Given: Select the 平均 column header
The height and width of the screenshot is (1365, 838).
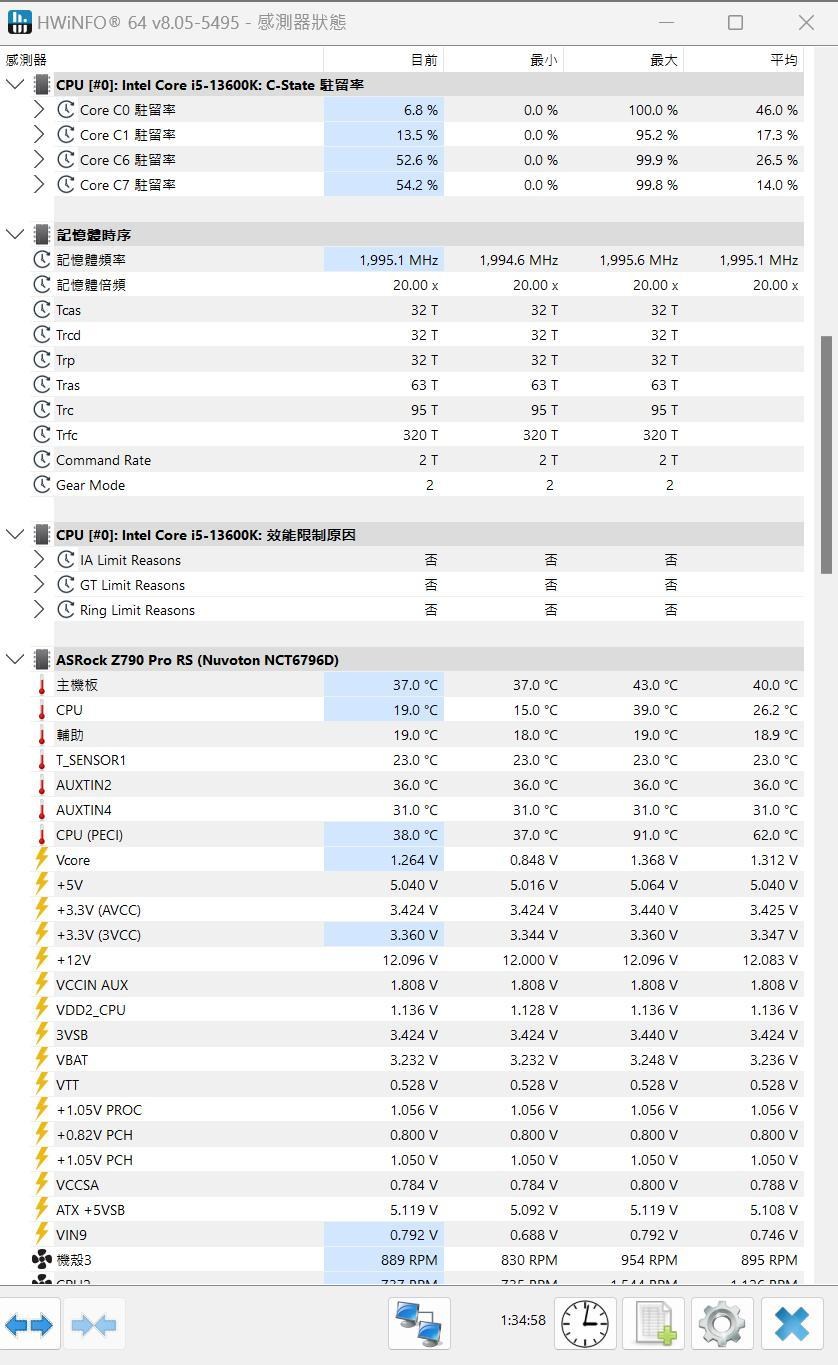Looking at the screenshot, I should point(782,59).
